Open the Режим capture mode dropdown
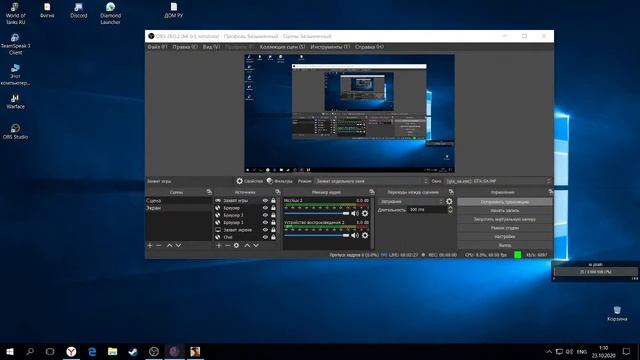Viewport: 640px width, 360px height. tap(372, 181)
